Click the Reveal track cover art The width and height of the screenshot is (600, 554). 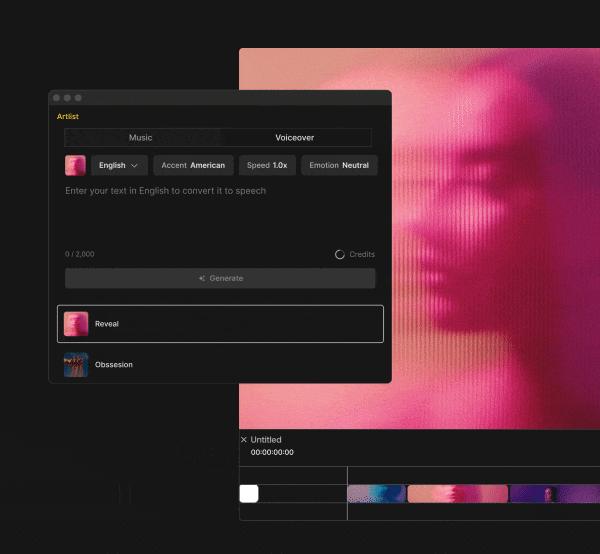pos(76,324)
